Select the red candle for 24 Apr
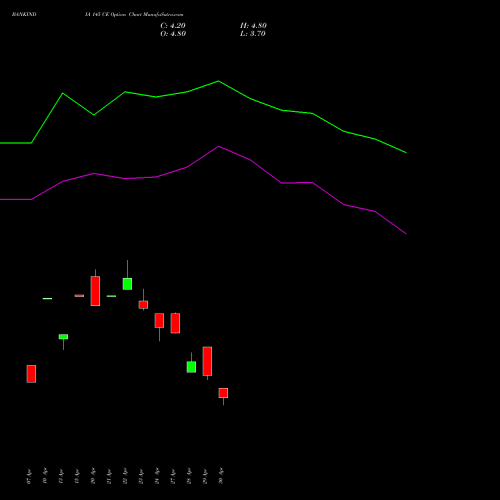 (159, 320)
